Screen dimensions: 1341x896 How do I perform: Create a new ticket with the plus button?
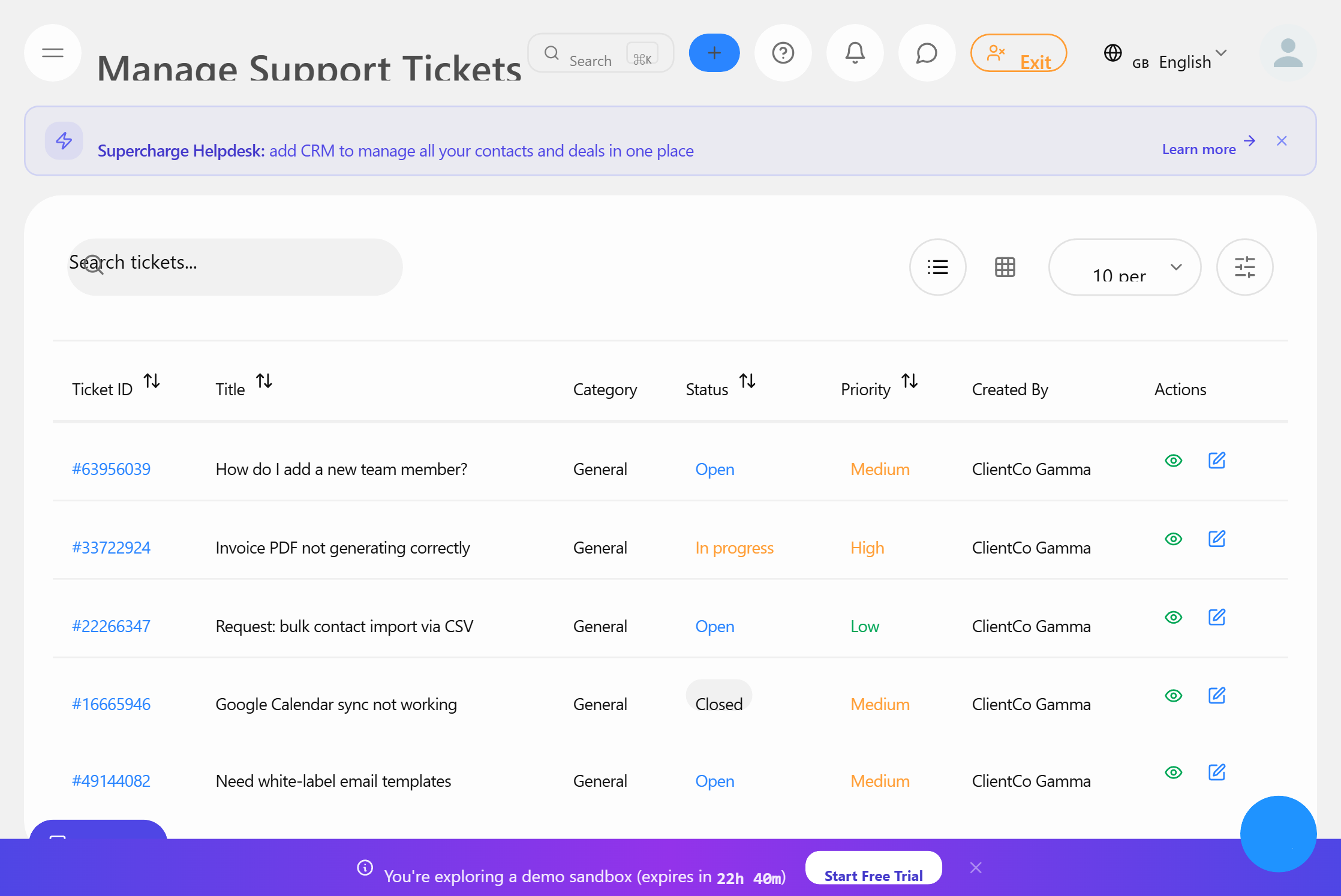click(x=714, y=53)
